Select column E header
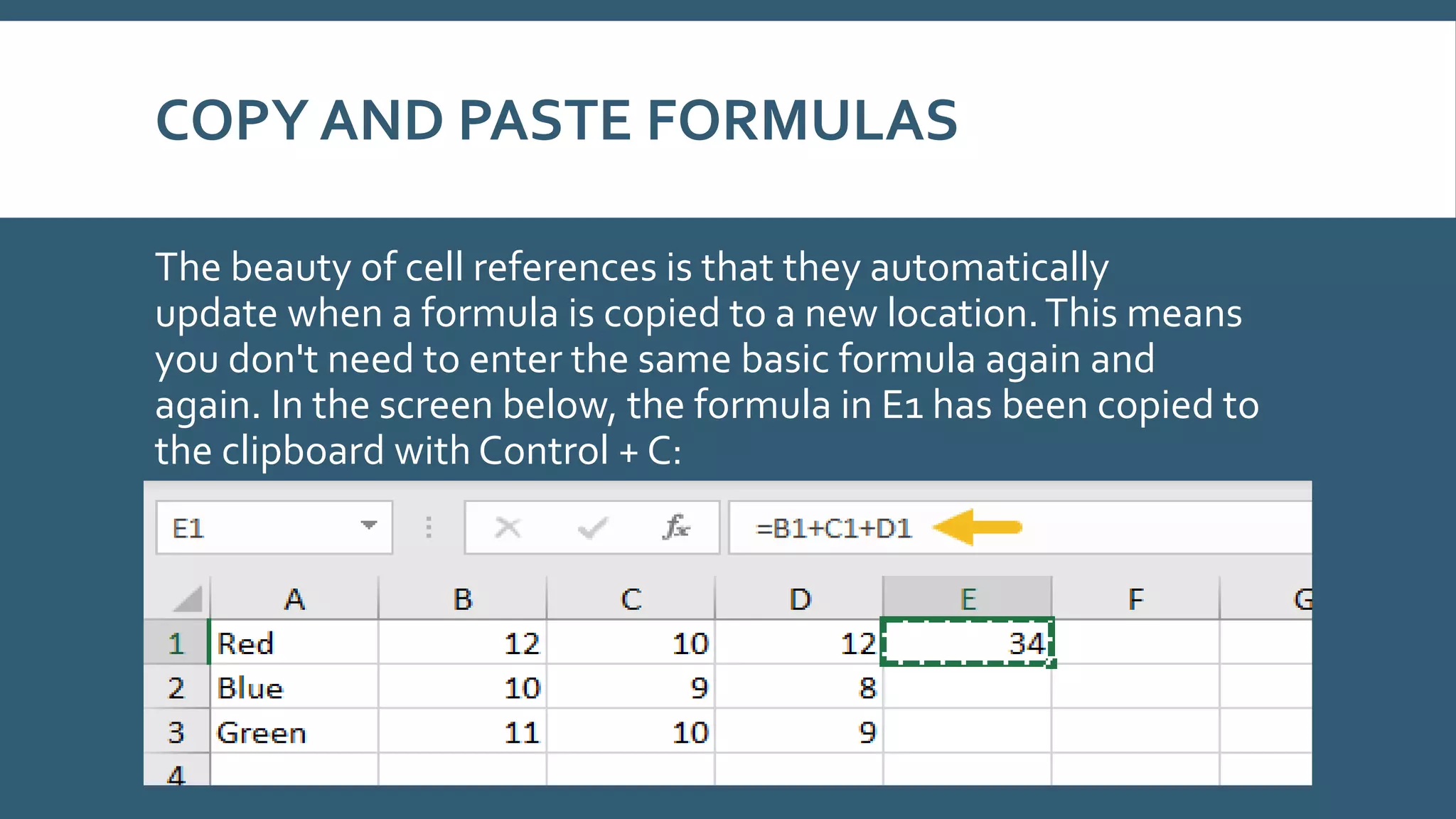This screenshot has width=1456, height=819. point(968,599)
